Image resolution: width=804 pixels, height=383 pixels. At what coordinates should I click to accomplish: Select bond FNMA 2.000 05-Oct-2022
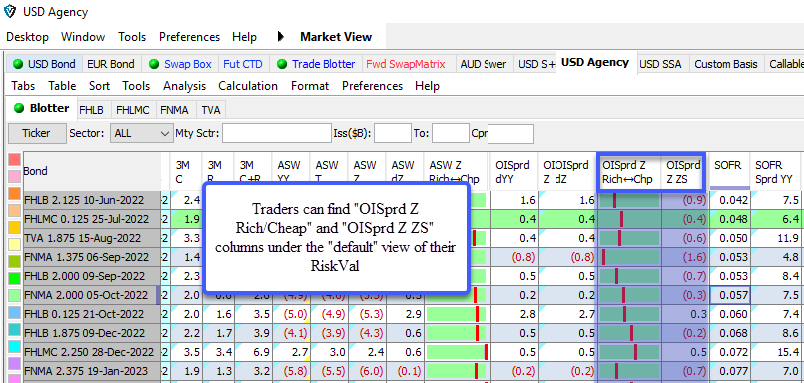click(x=91, y=295)
